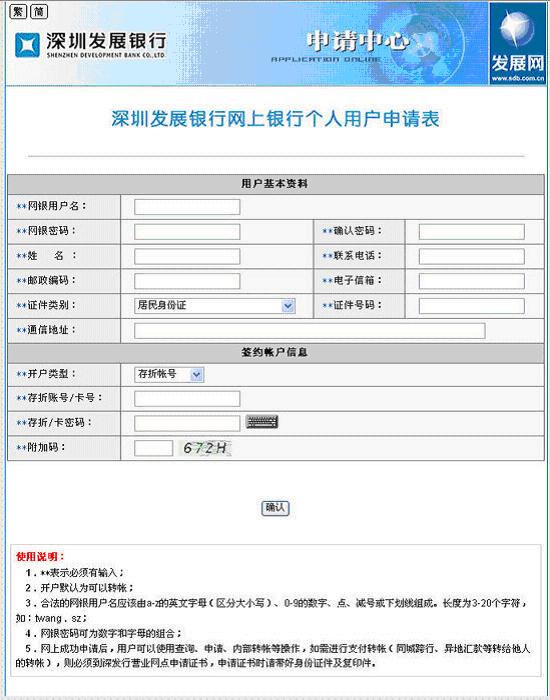Open the 证件类别 dropdown showing 居民身份证
Screen dimensions: 550x700
point(214,306)
